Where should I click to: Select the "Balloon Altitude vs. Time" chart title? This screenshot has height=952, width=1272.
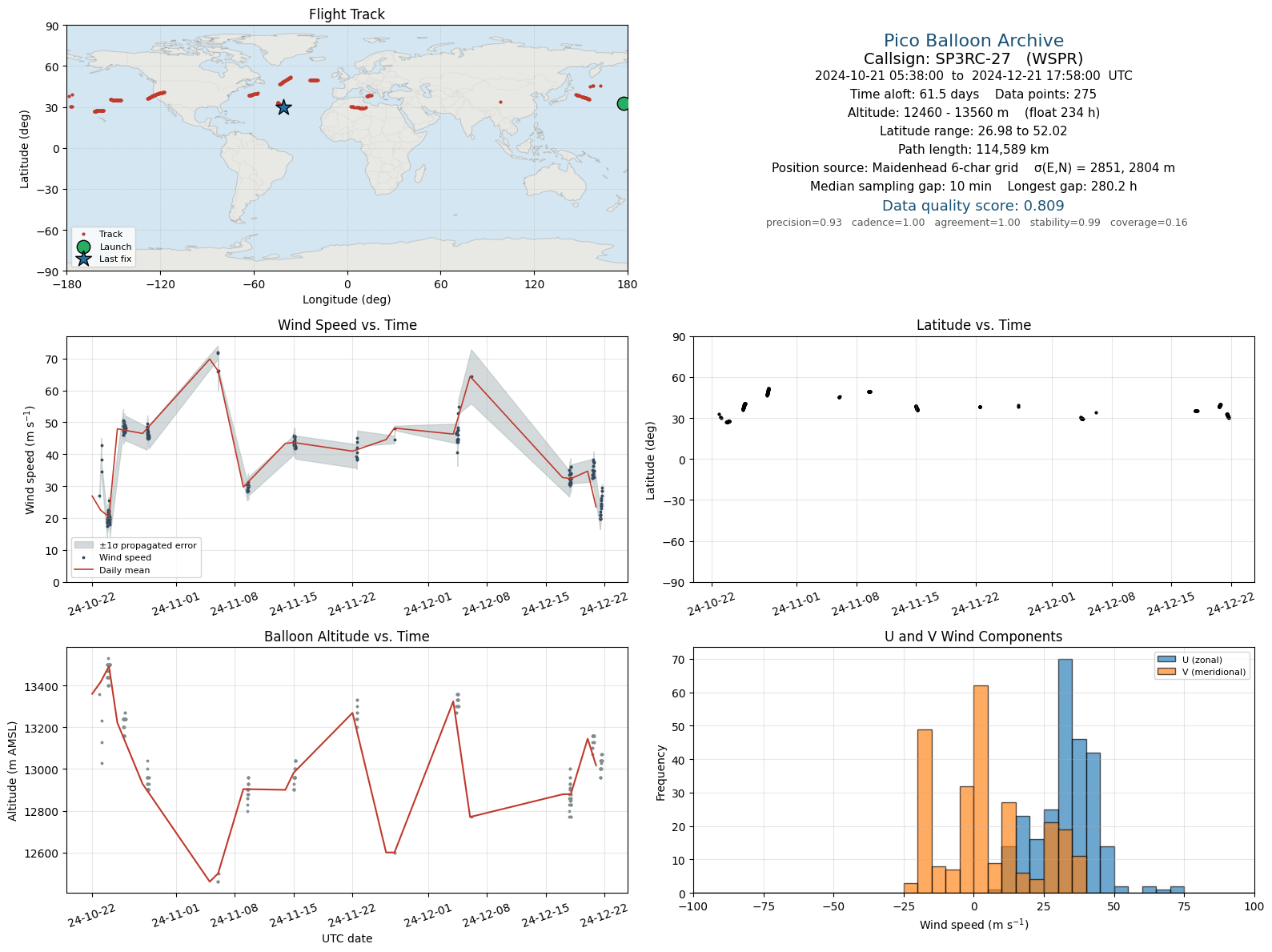[347, 637]
